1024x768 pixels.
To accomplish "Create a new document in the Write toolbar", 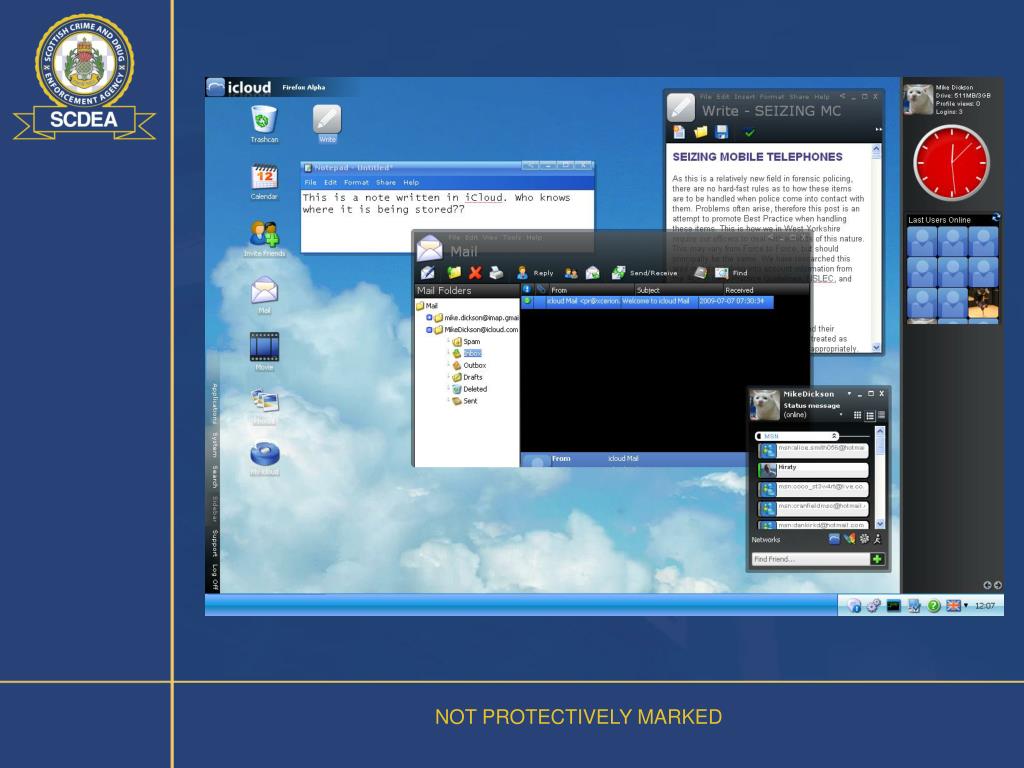I will [x=679, y=132].
